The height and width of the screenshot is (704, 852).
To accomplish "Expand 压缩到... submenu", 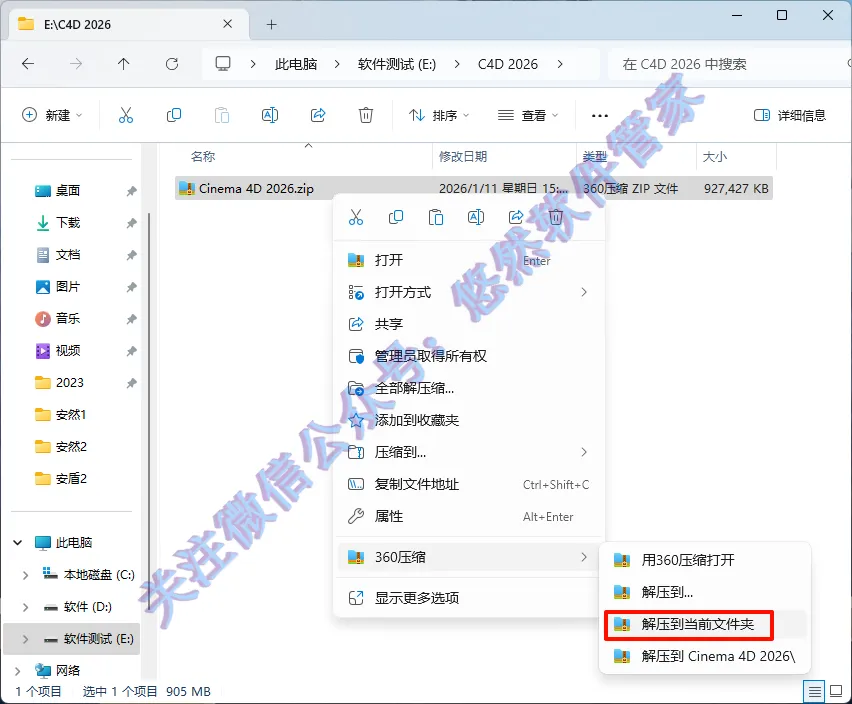I will click(468, 452).
